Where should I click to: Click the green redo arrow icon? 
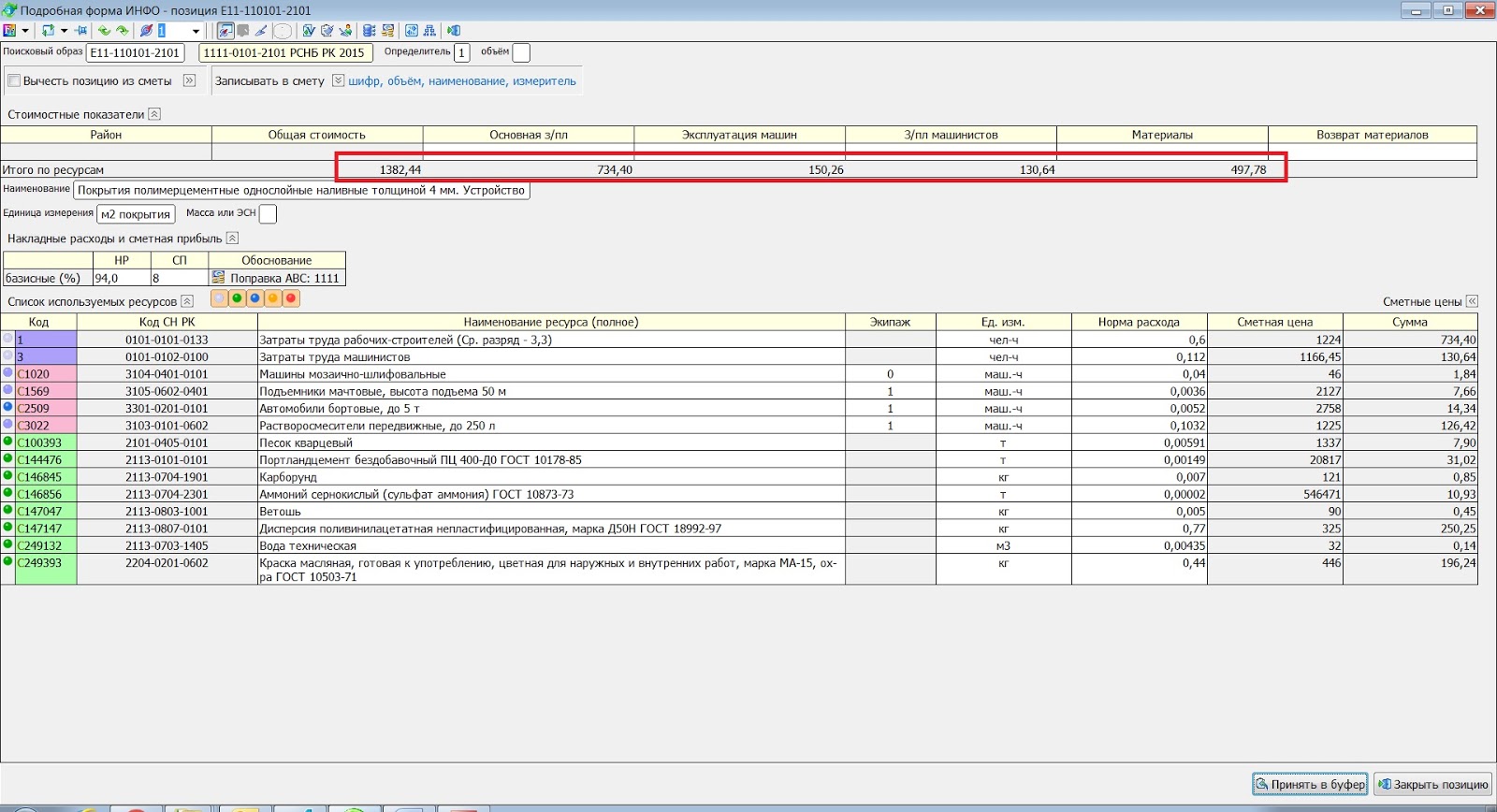click(x=122, y=31)
